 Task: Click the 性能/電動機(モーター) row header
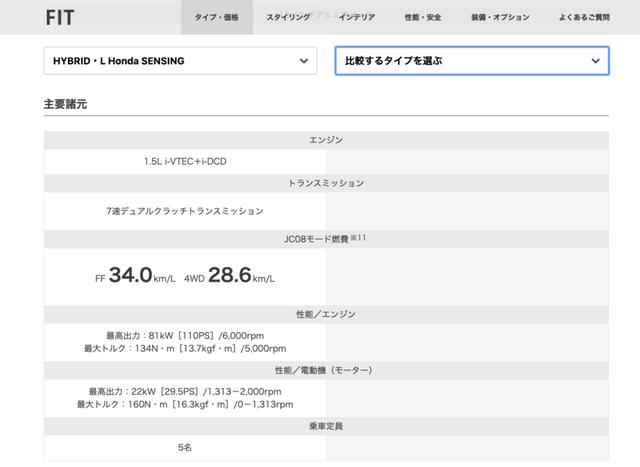tap(326, 370)
